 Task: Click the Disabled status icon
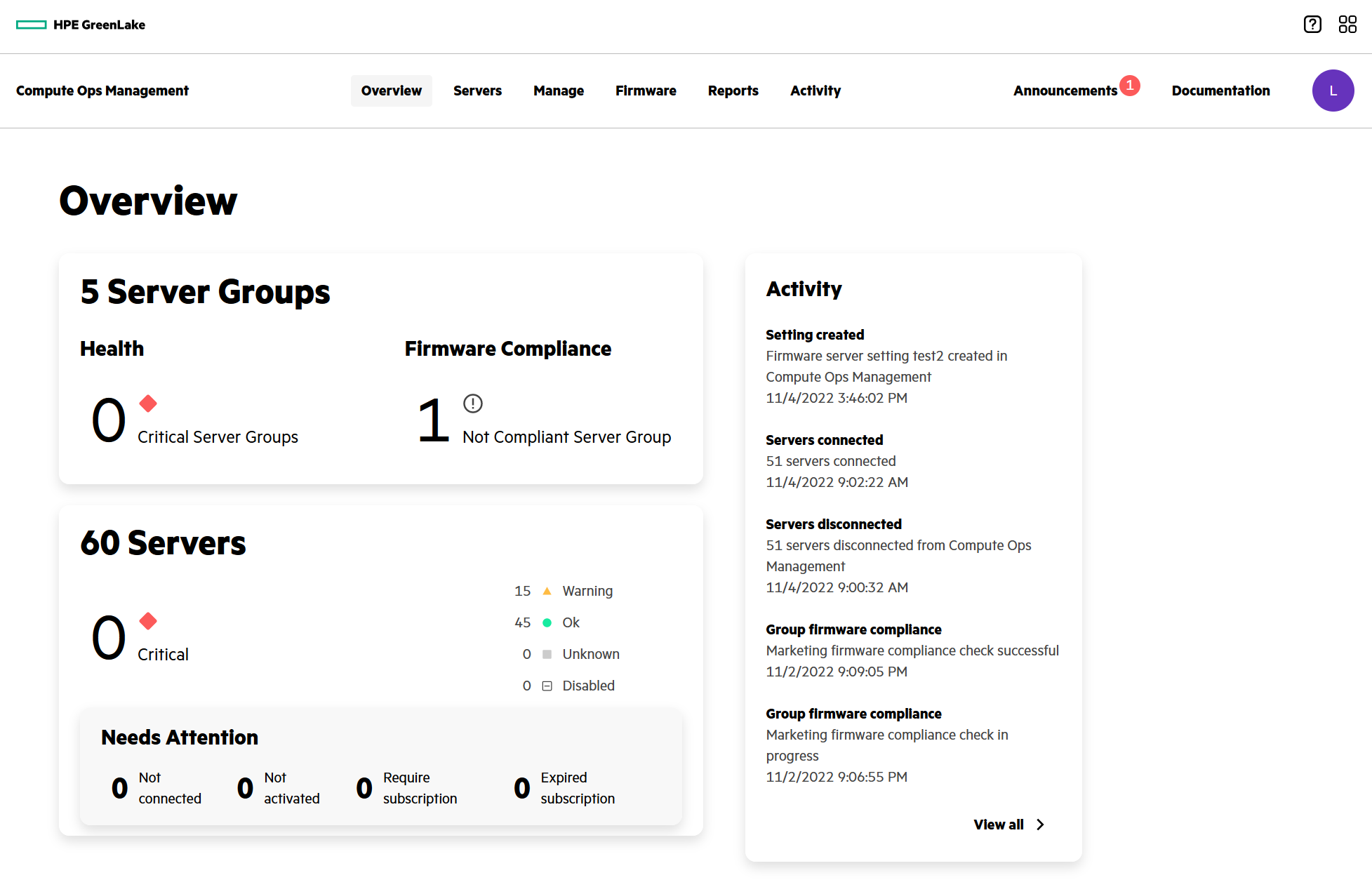(x=547, y=686)
